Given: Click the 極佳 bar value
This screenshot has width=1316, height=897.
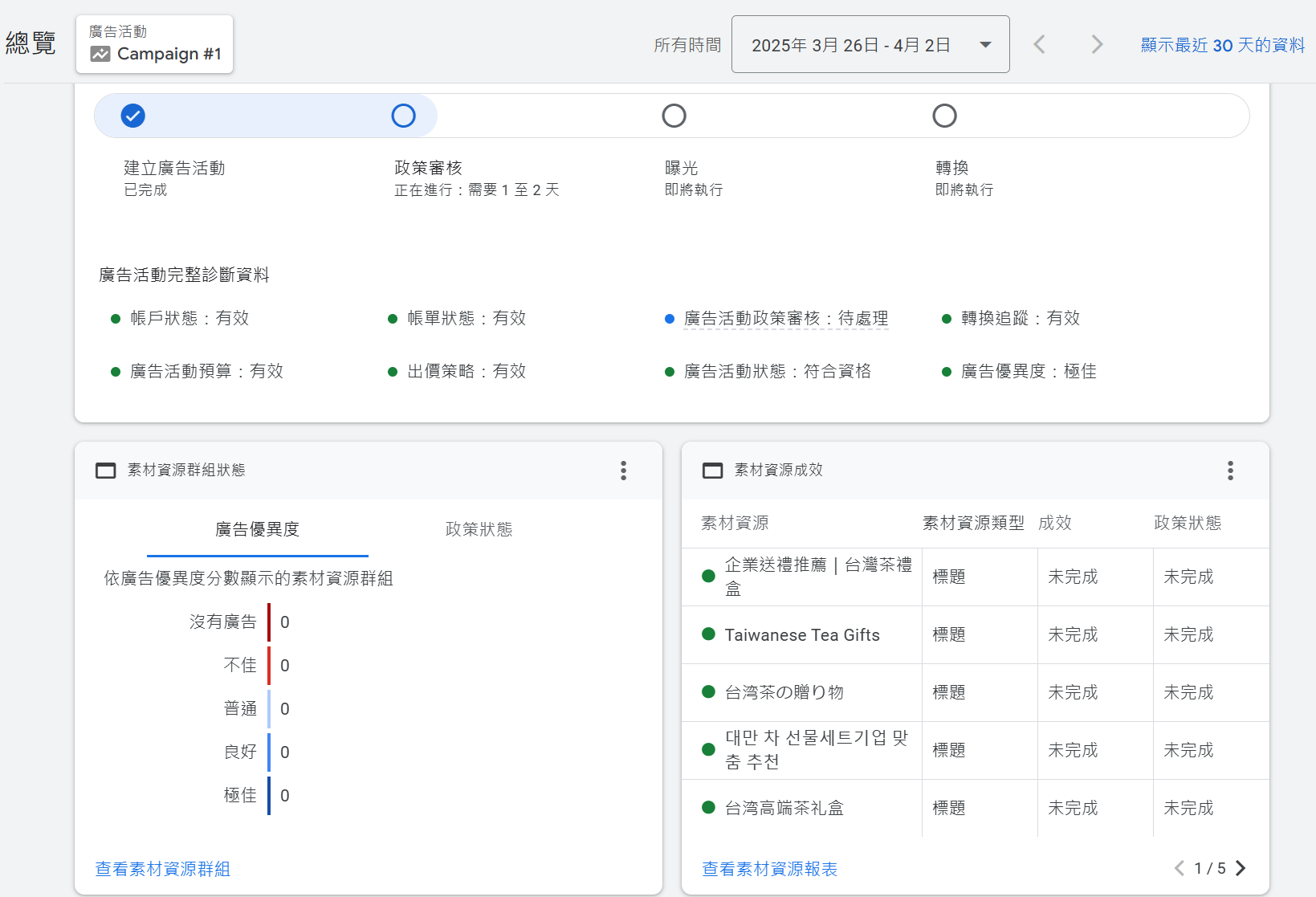Looking at the screenshot, I should (285, 796).
